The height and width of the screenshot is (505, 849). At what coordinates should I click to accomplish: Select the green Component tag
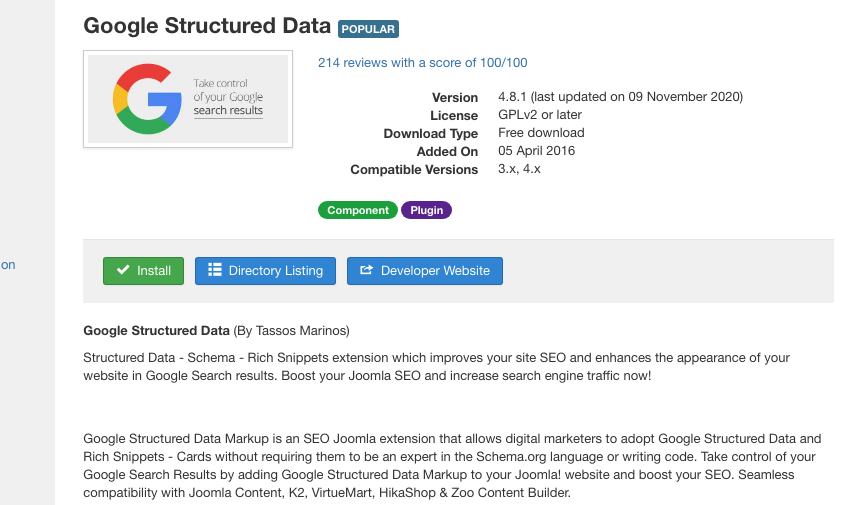click(358, 210)
